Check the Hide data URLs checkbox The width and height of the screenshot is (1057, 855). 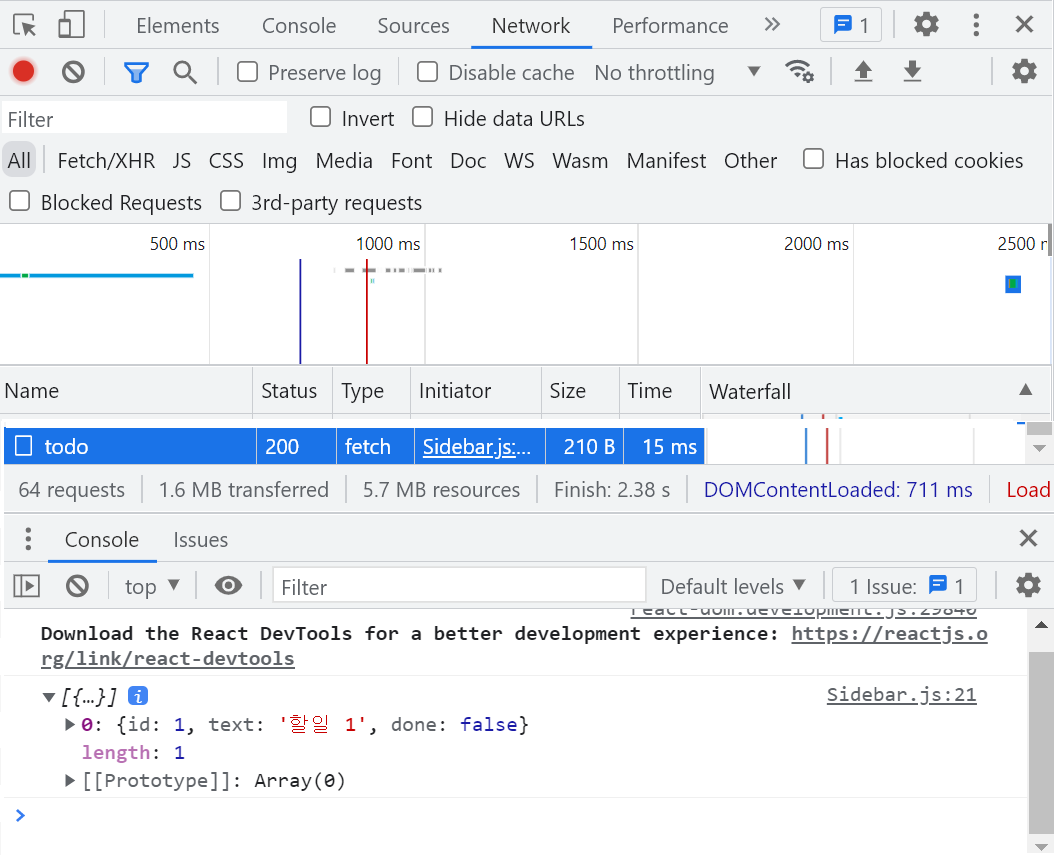pyautogui.click(x=423, y=117)
